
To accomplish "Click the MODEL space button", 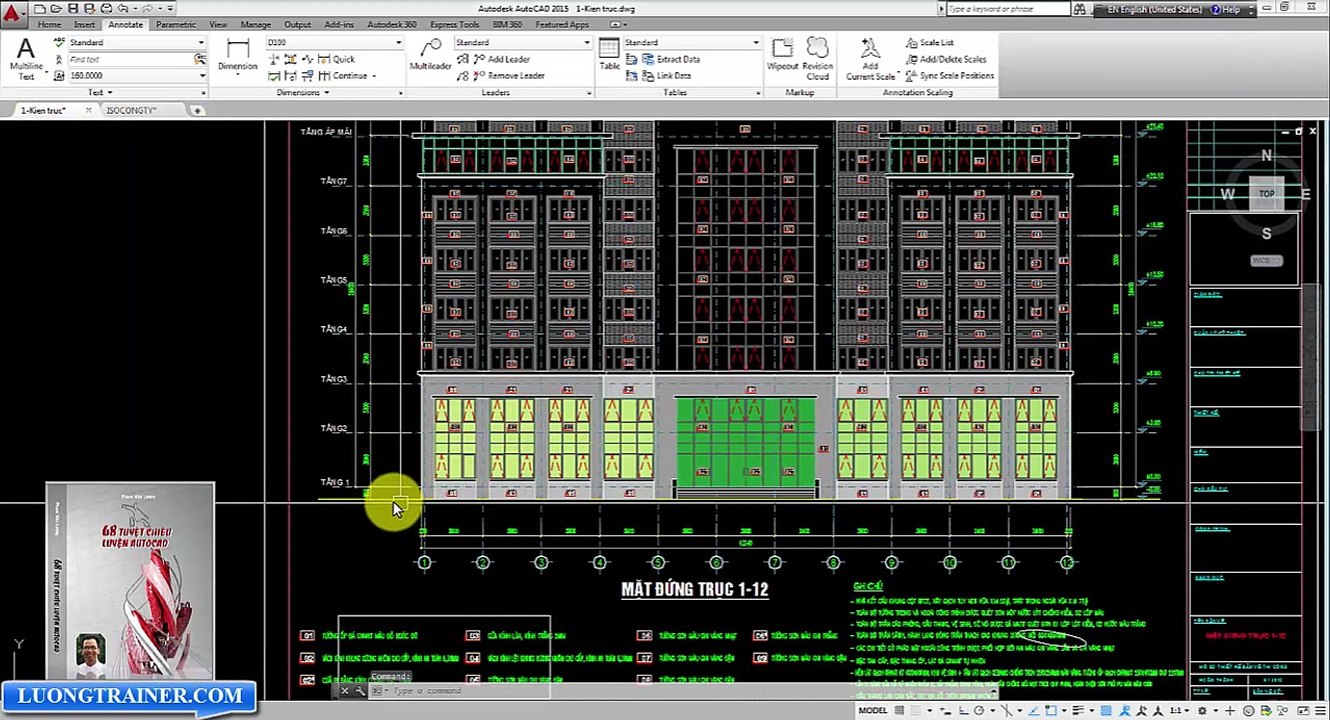I will tap(872, 710).
